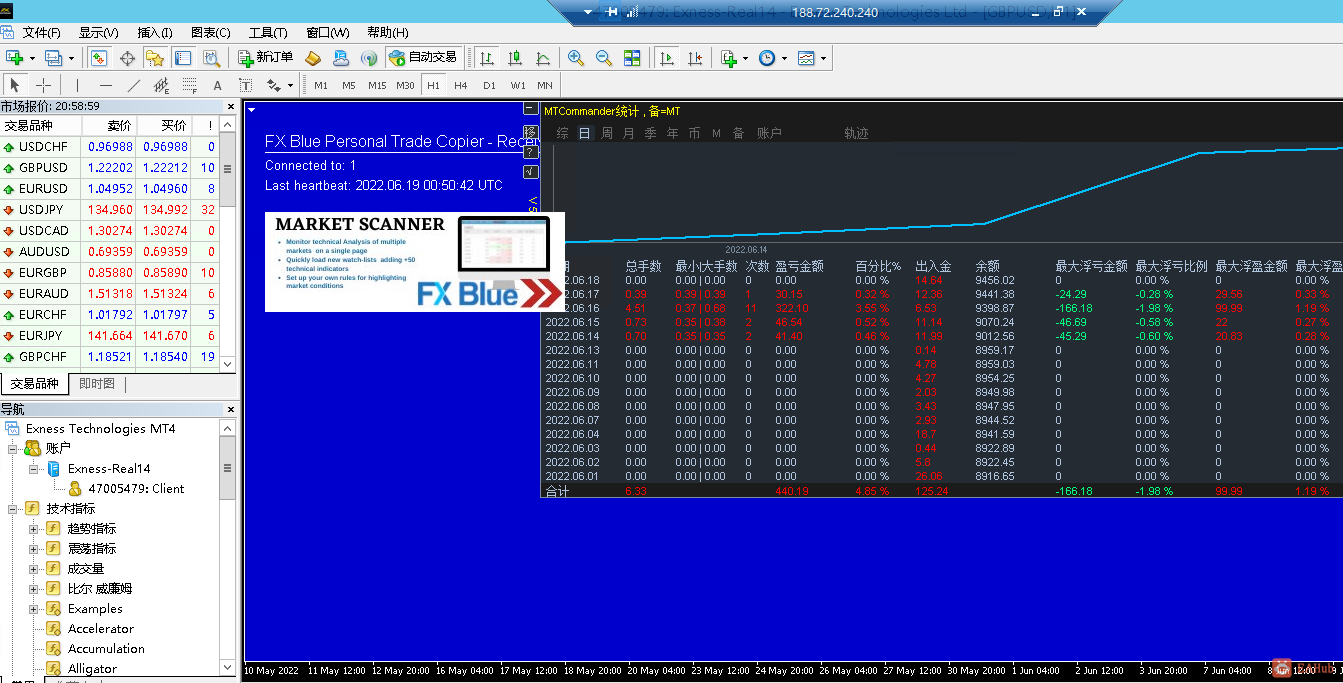Switch to M1 timeframe

point(321,85)
